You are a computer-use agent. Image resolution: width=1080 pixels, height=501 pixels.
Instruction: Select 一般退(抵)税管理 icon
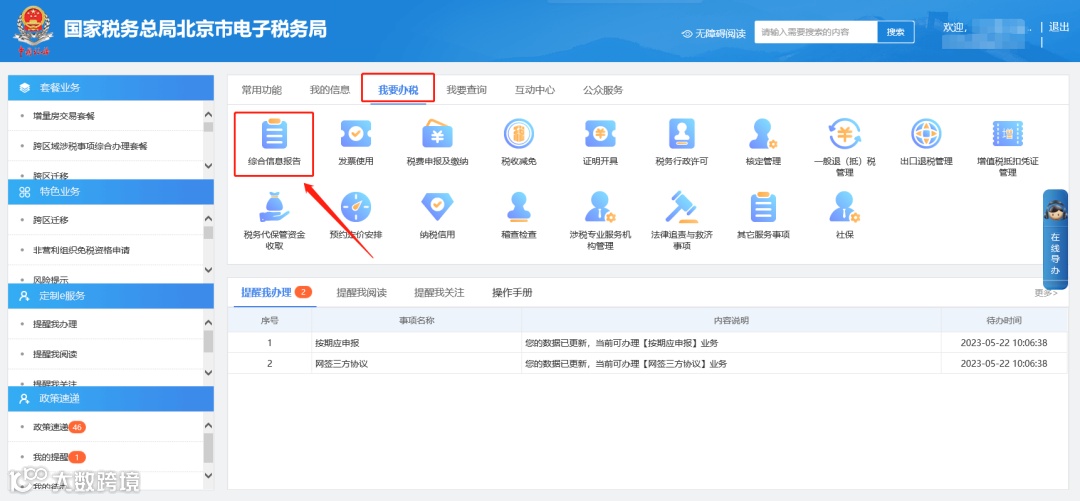pyautogui.click(x=844, y=134)
